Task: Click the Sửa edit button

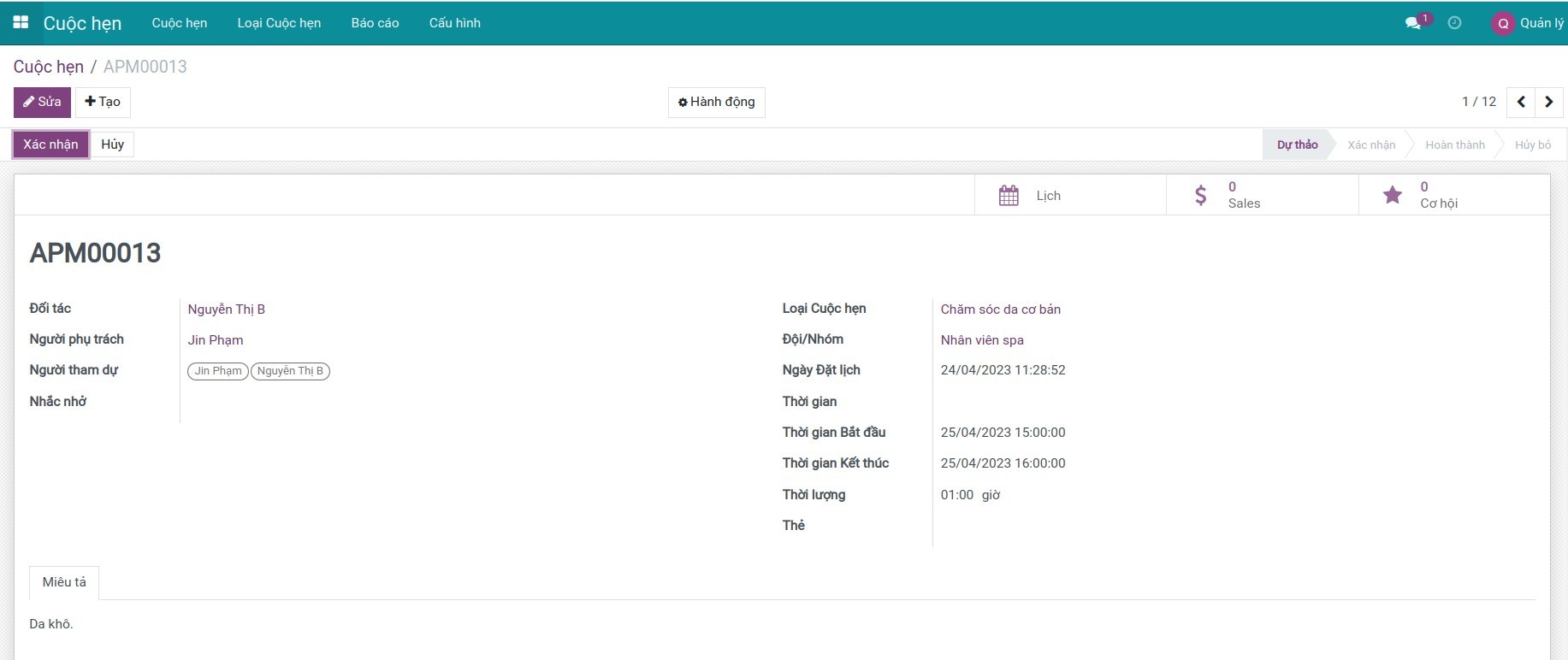Action: pos(42,102)
